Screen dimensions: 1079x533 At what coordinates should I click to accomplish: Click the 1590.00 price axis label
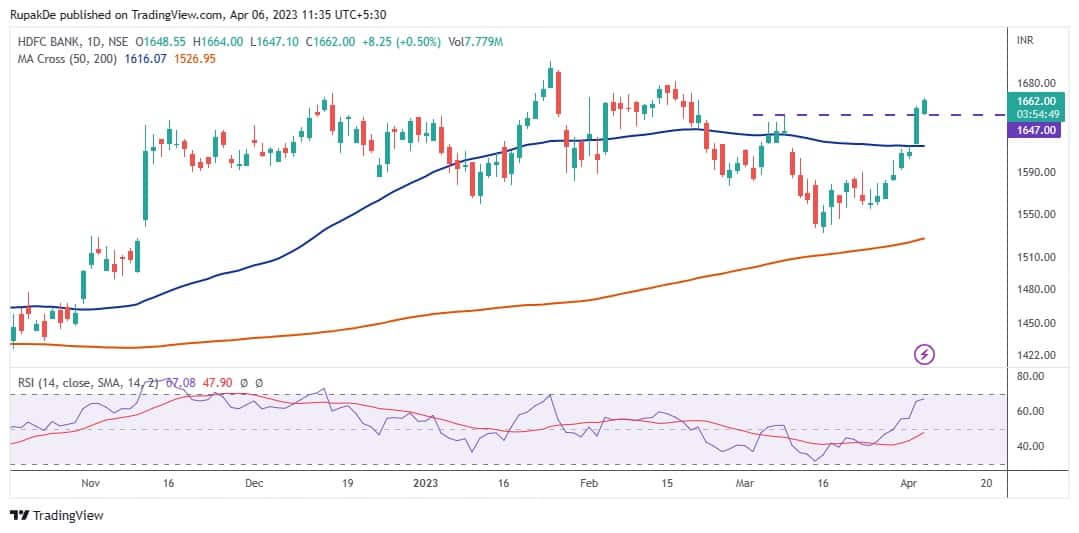(1036, 172)
